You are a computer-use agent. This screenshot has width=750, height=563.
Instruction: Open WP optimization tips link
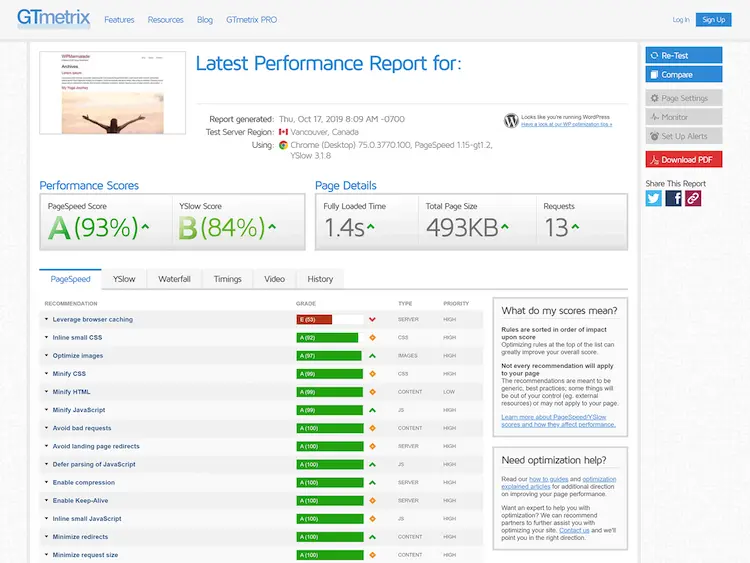(x=566, y=124)
